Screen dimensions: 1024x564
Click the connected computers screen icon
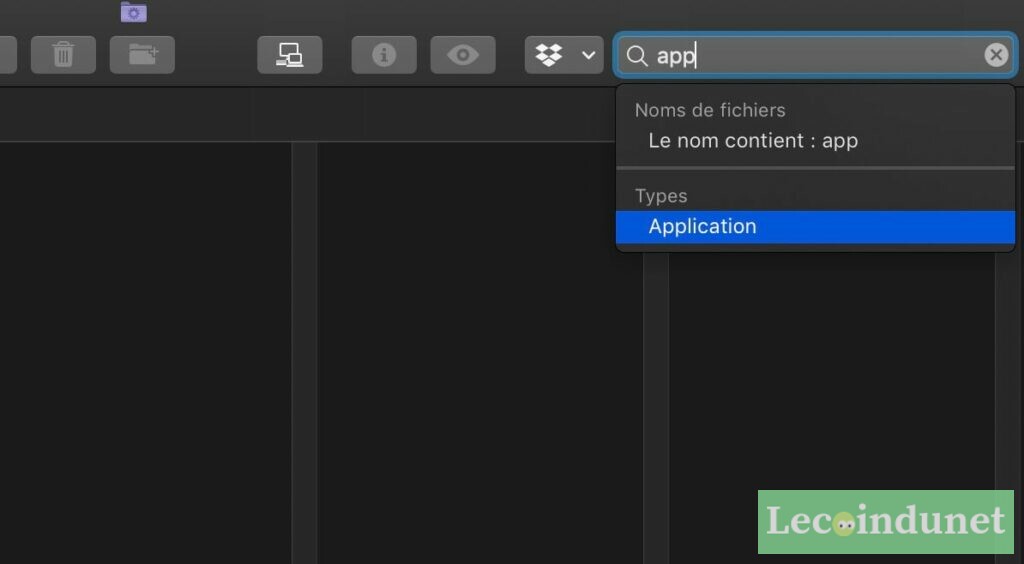(290, 55)
